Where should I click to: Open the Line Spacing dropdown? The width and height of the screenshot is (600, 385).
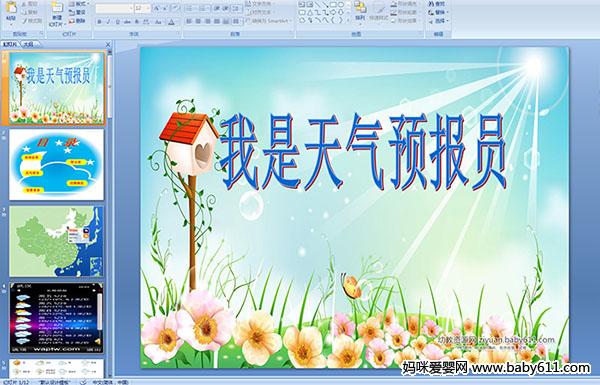(237, 8)
